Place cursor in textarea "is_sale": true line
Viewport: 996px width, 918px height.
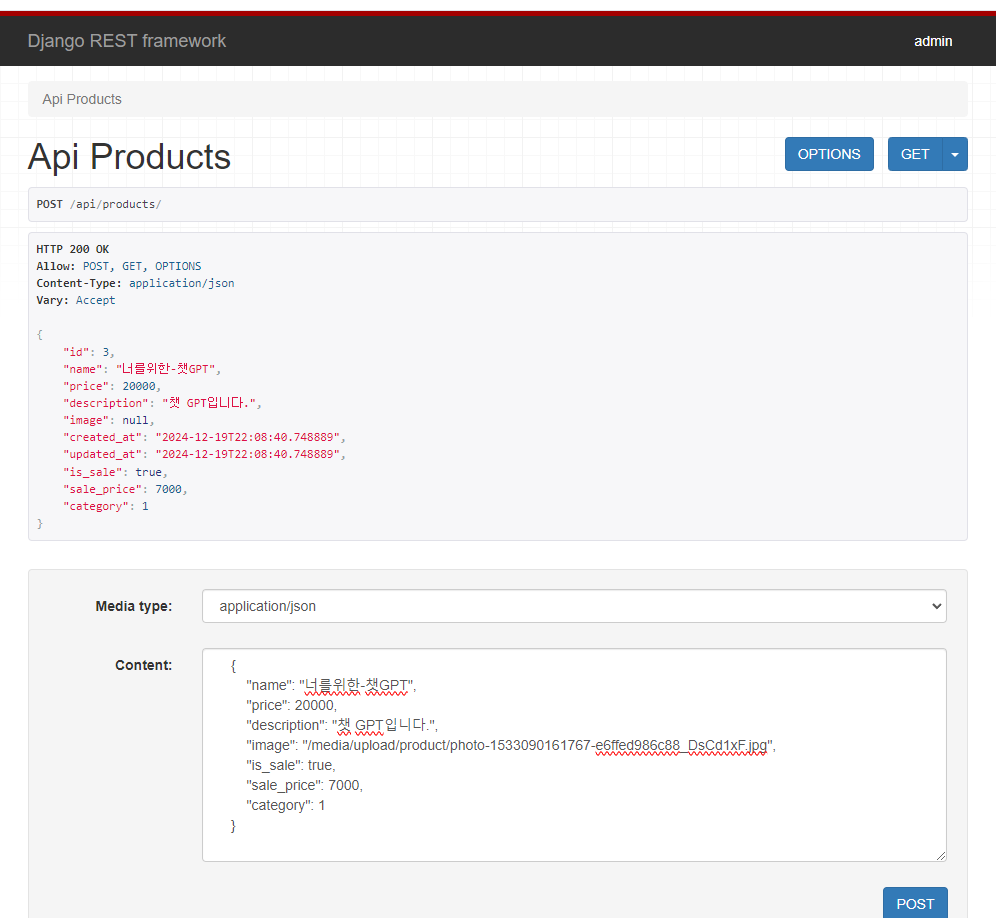290,766
